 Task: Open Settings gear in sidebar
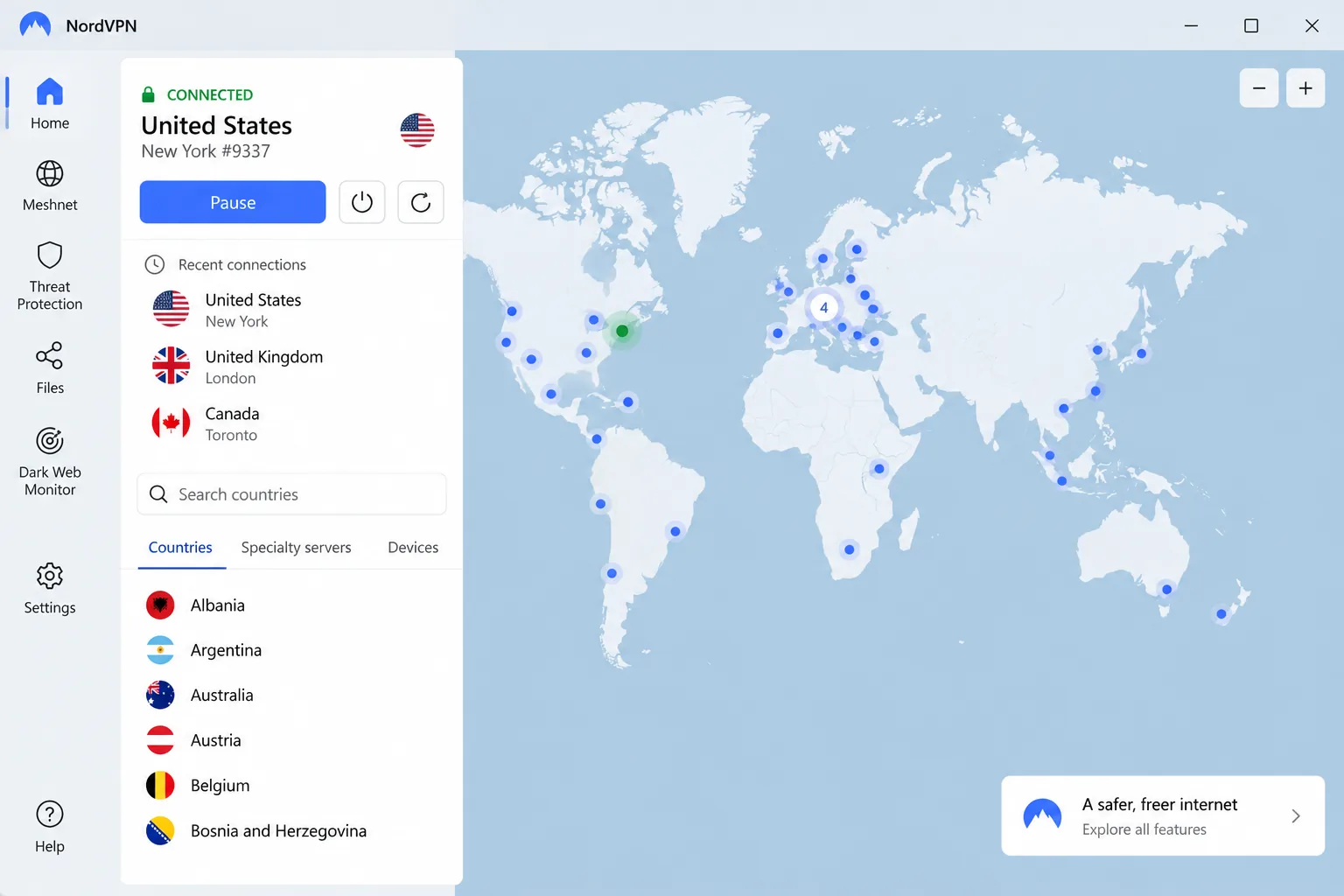(50, 576)
